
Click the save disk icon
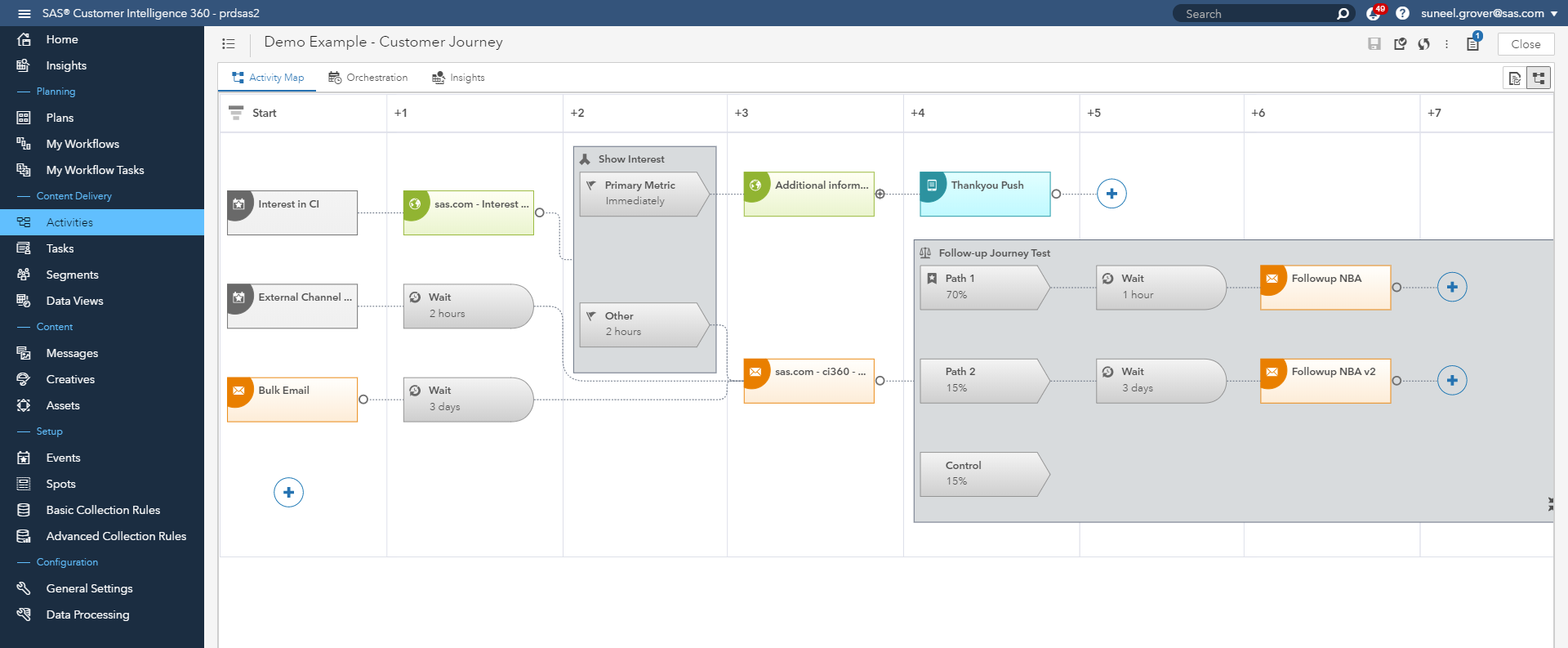click(x=1374, y=44)
